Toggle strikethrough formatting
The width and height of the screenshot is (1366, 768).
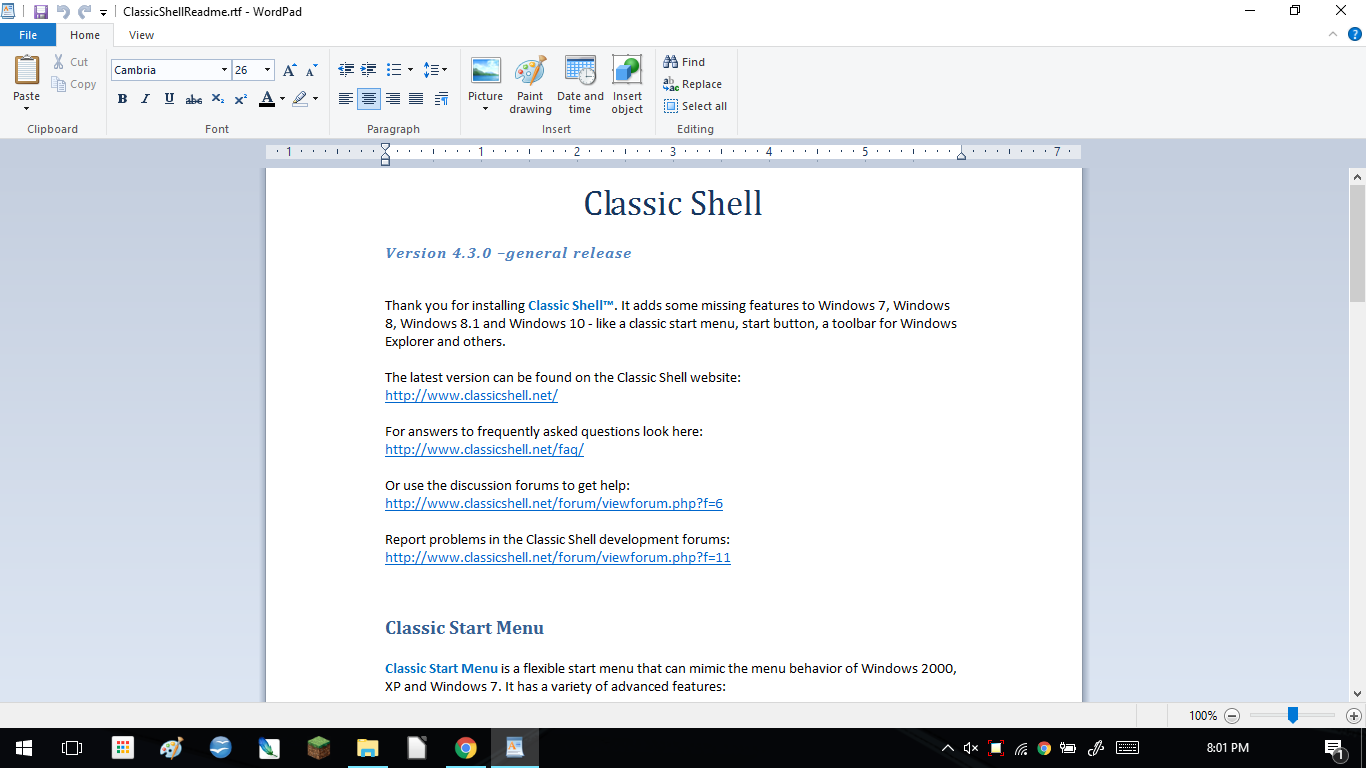(194, 99)
